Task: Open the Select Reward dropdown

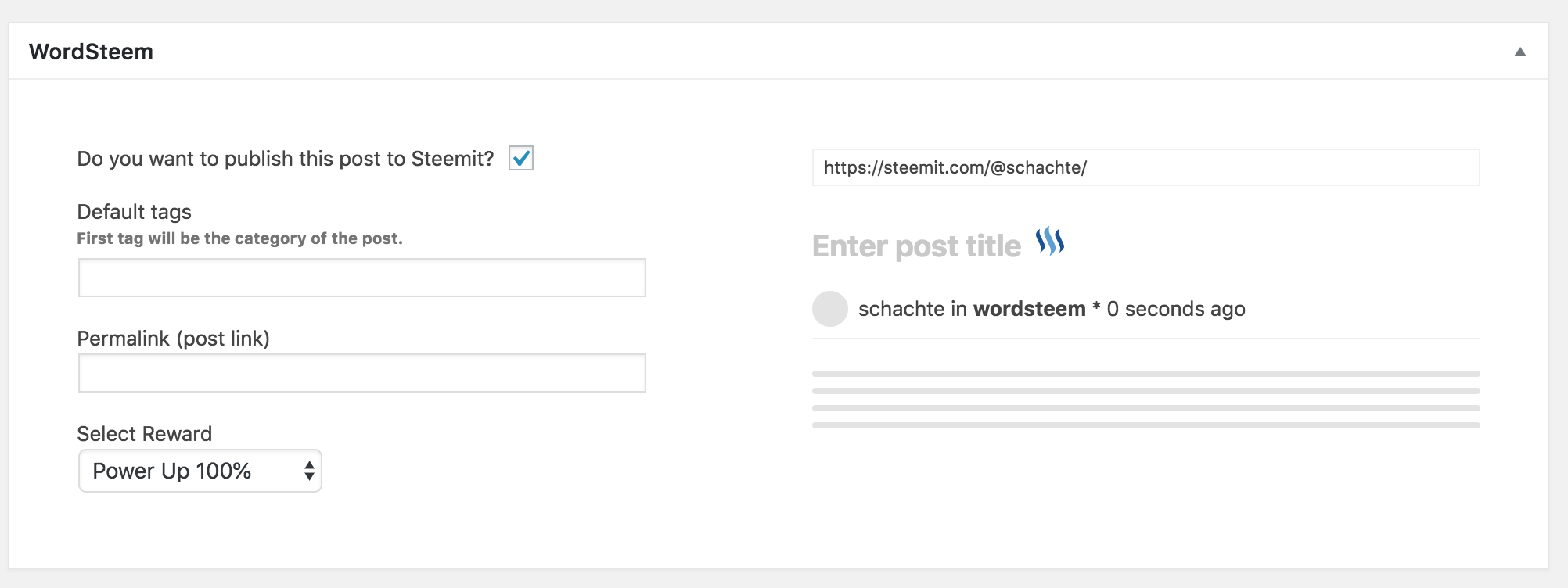Action: (x=200, y=471)
